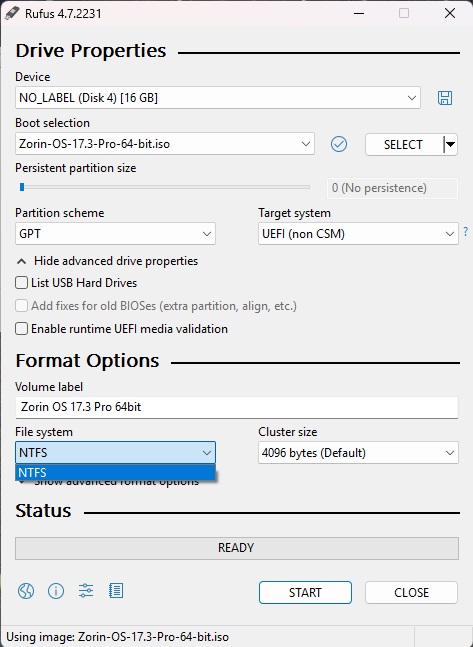This screenshot has width=473, height=647.
Task: Click the save disk image icon
Action: coord(445,98)
